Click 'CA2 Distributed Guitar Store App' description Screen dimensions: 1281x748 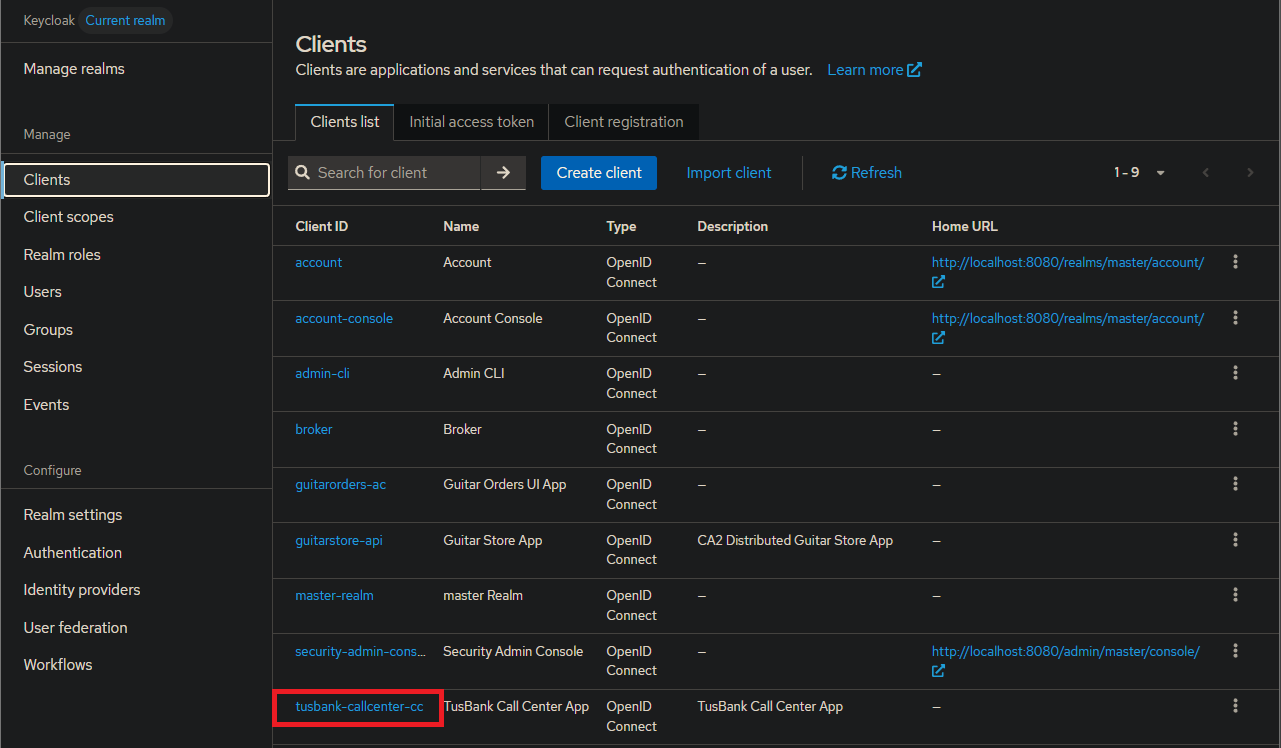coord(795,540)
